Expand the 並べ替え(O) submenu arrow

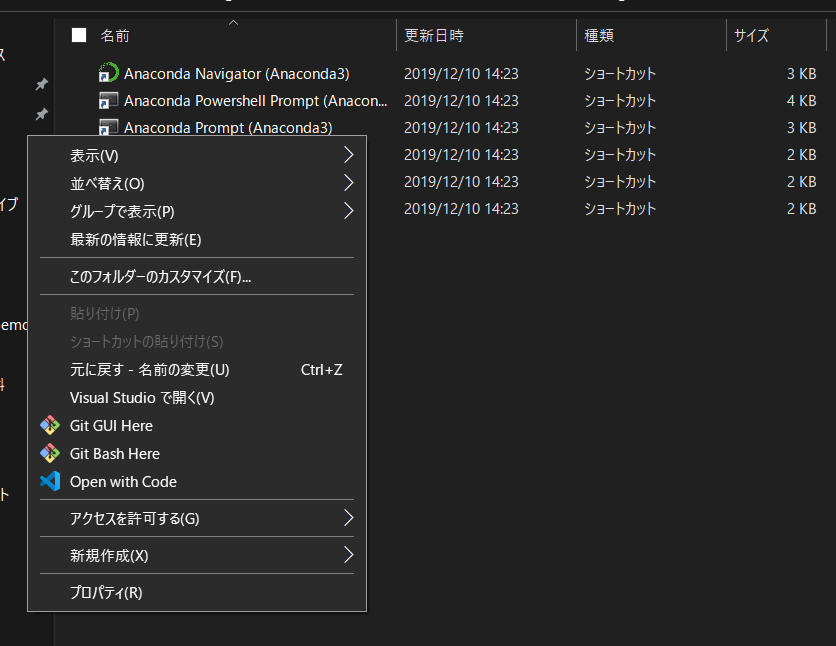(348, 183)
